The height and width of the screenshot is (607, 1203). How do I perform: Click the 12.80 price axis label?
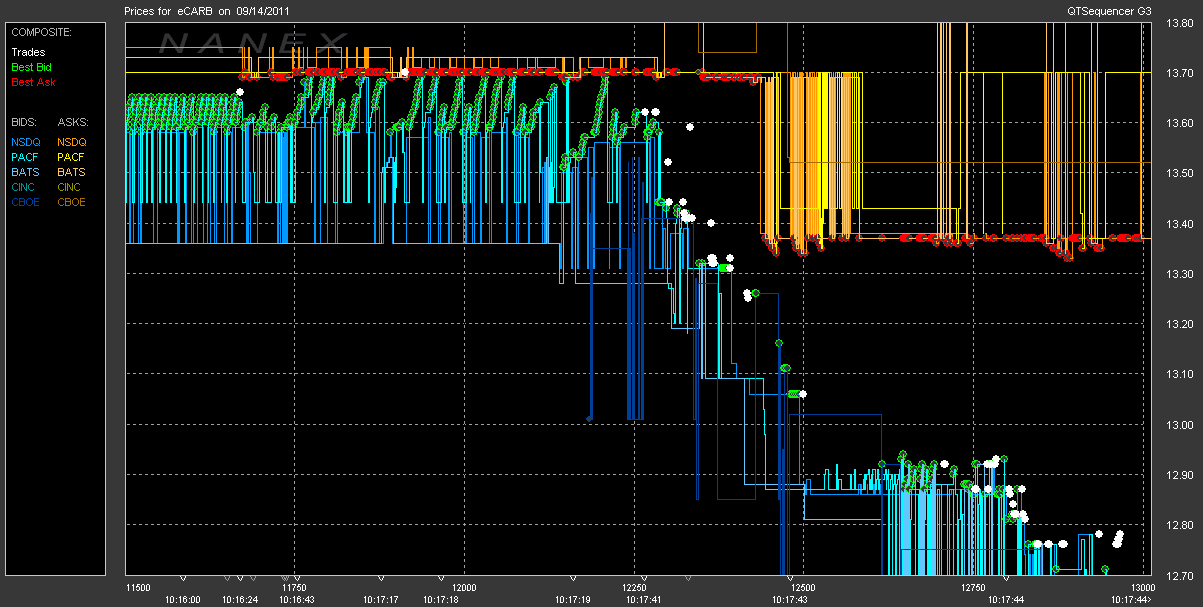click(1180, 525)
